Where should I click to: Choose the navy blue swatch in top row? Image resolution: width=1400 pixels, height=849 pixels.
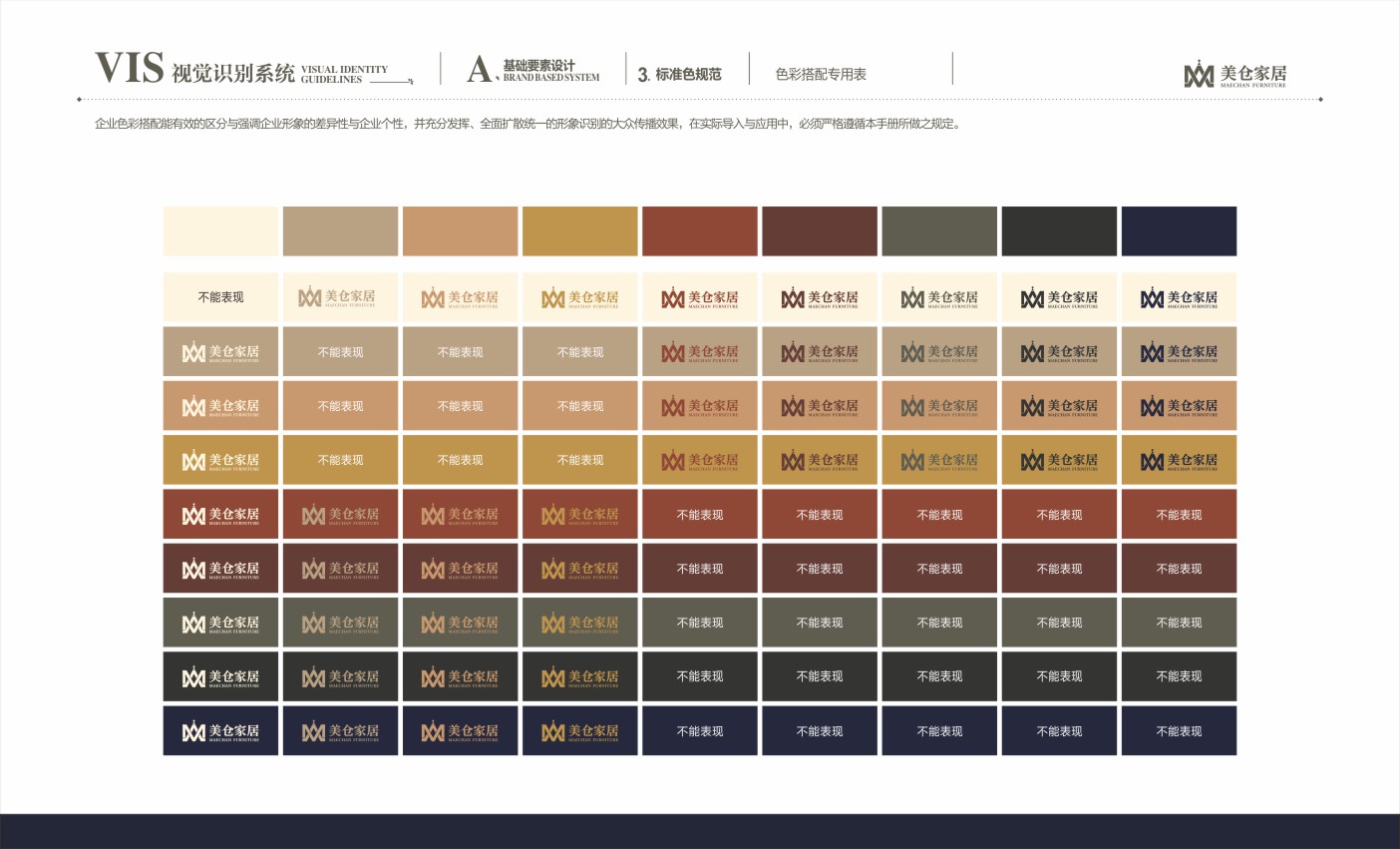pyautogui.click(x=1179, y=231)
